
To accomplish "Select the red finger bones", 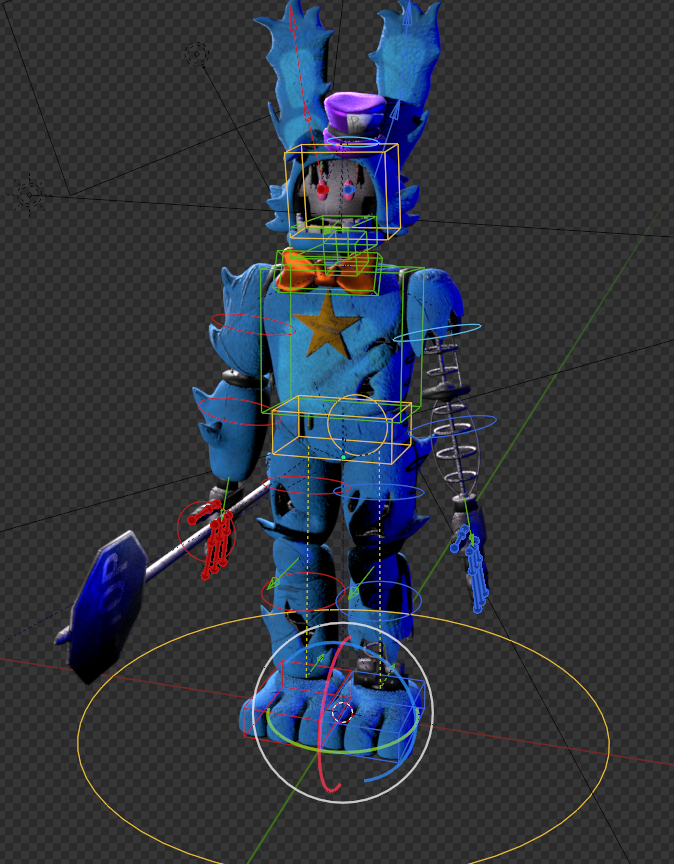I will tap(212, 542).
